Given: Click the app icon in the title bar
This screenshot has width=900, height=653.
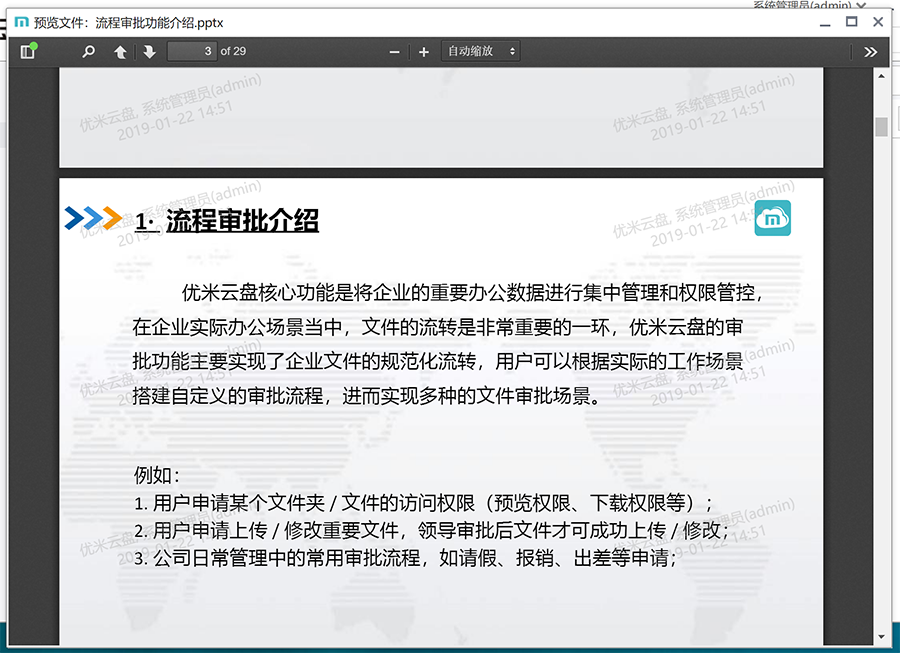Looking at the screenshot, I should 21,22.
